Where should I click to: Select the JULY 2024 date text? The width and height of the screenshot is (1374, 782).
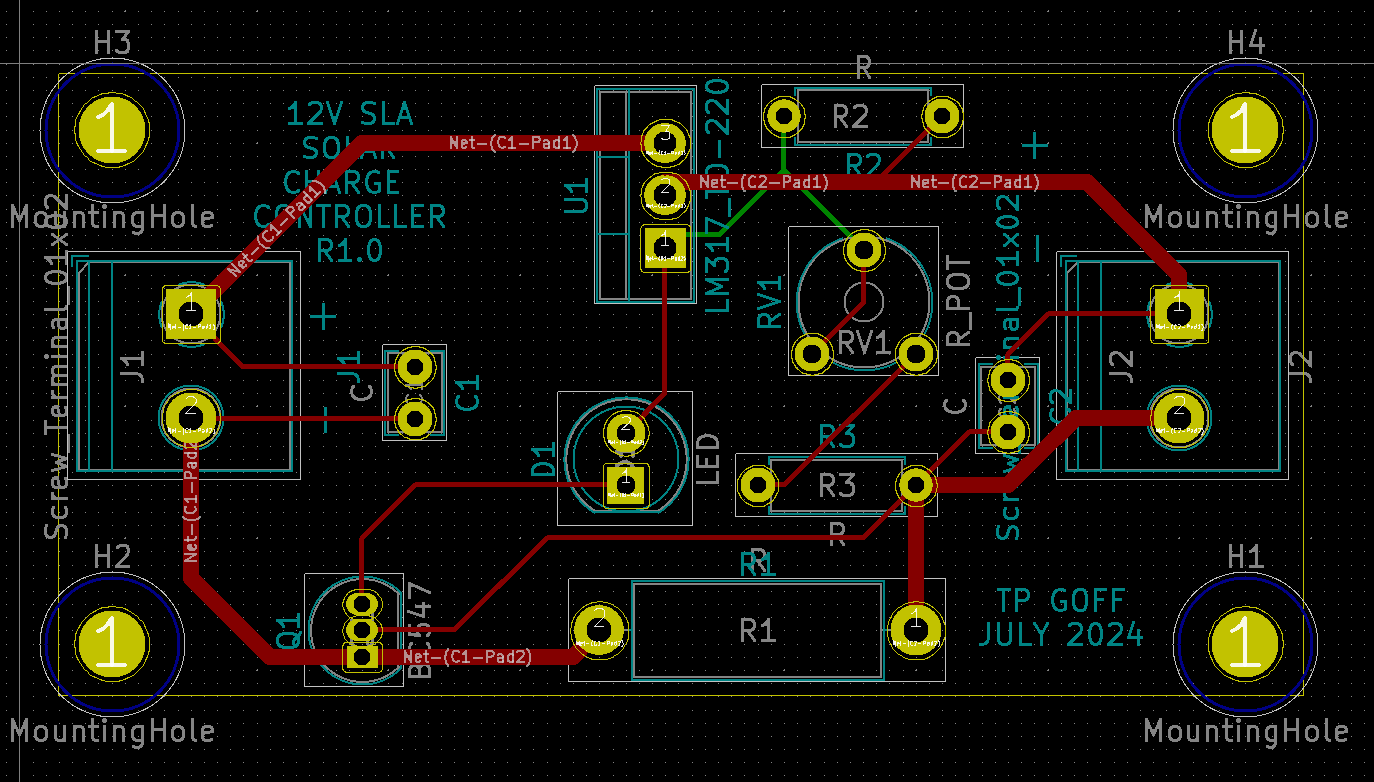pyautogui.click(x=1061, y=635)
